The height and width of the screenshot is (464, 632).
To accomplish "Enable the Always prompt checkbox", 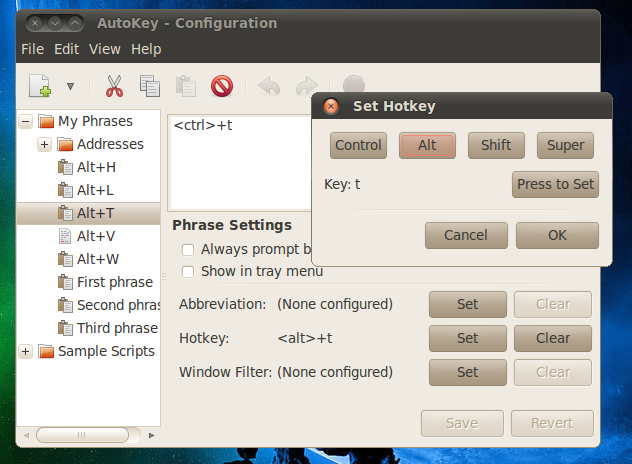I will click(188, 250).
